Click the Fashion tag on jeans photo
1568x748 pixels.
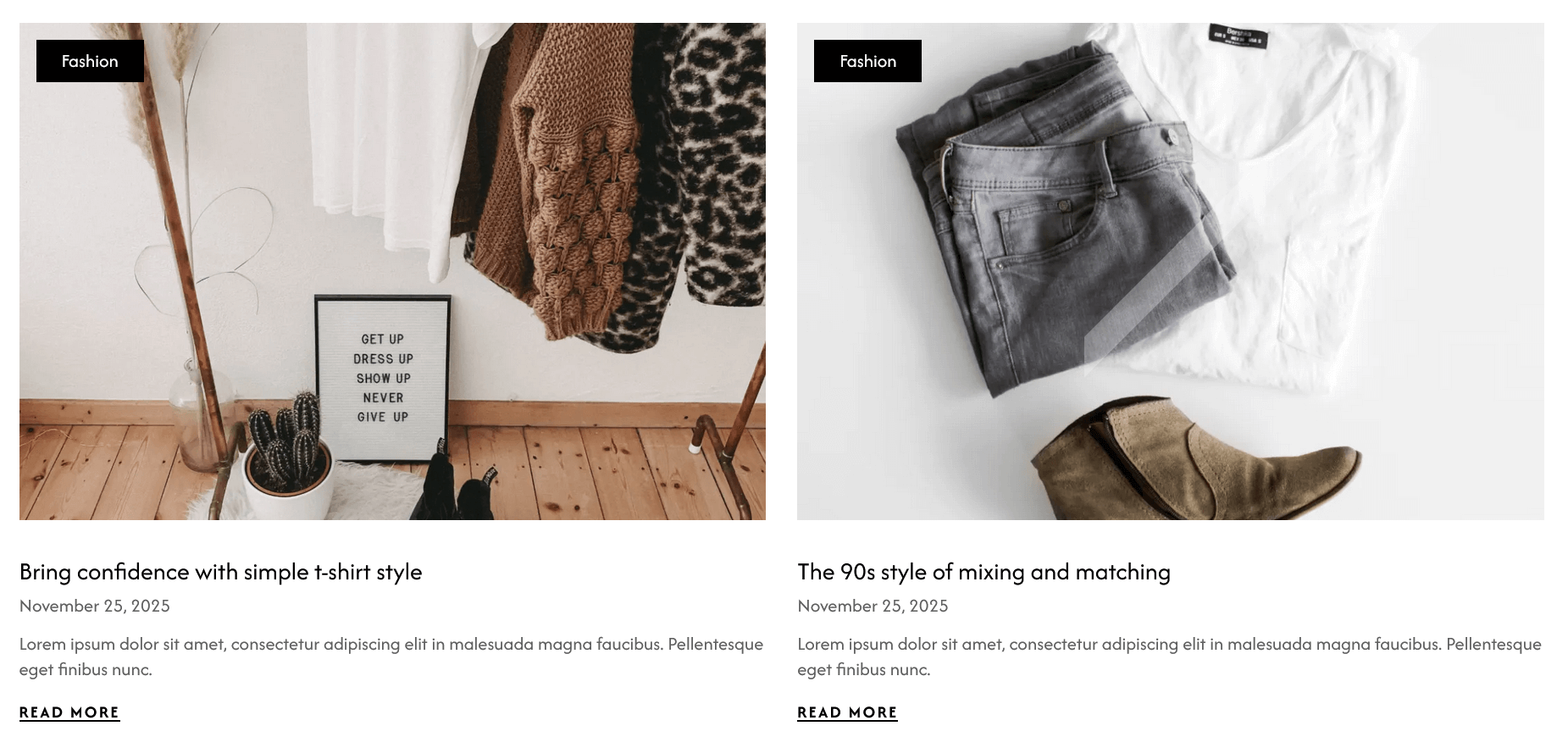867,61
